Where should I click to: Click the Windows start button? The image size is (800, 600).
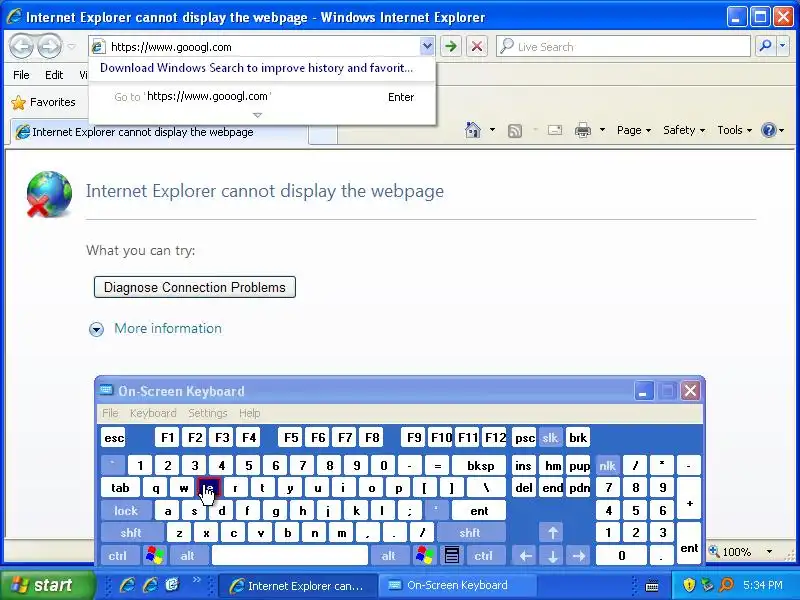tap(48, 585)
